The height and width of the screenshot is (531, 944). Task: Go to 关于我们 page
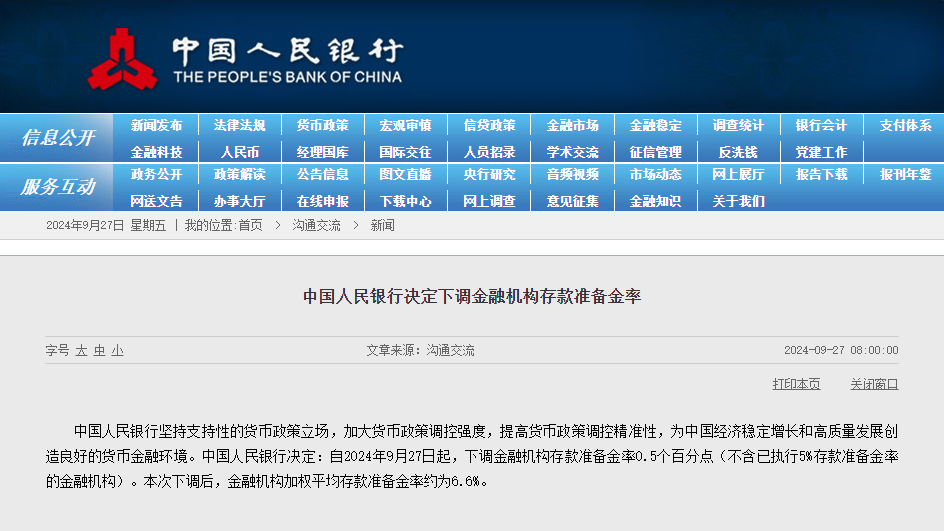[x=738, y=200]
